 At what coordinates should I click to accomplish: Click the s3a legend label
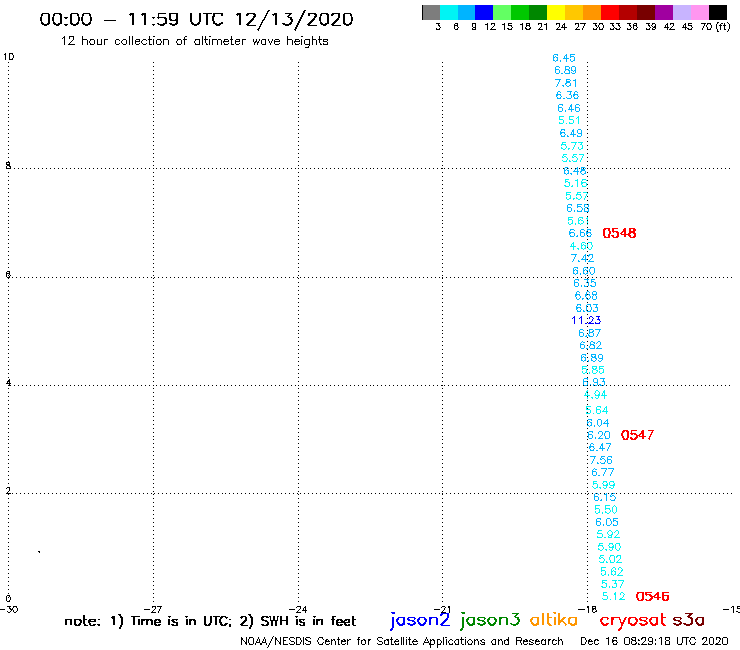[689, 620]
